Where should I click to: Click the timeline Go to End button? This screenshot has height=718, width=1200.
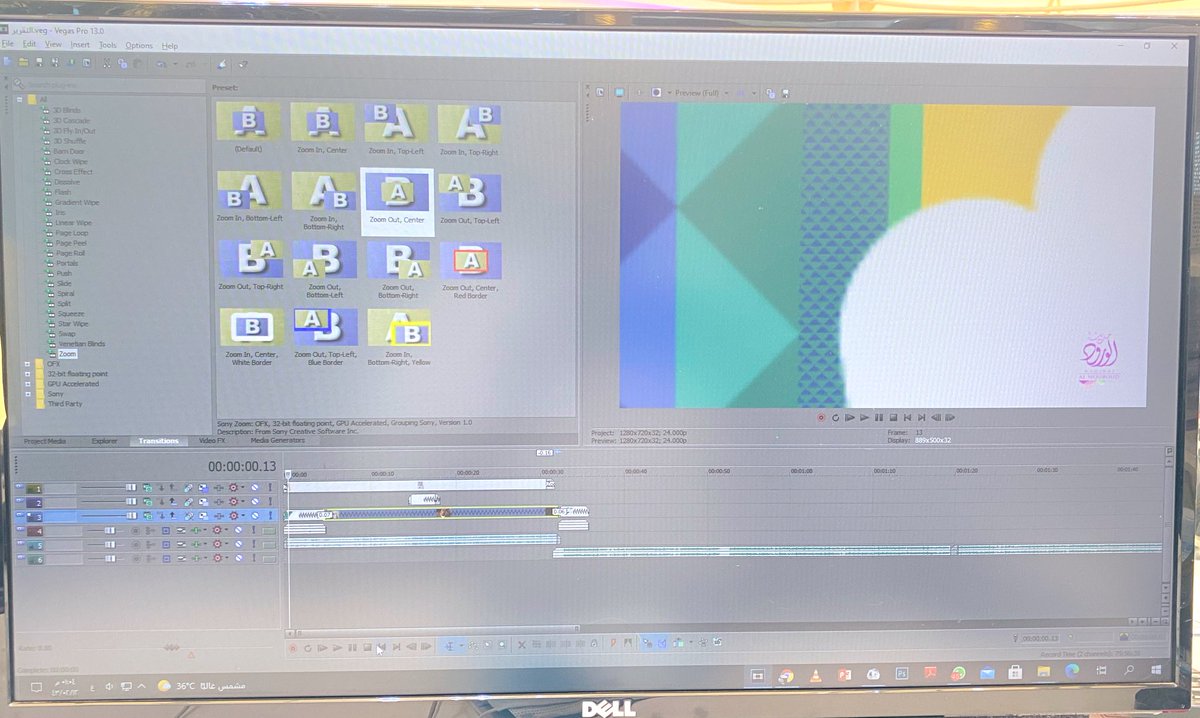pos(397,648)
